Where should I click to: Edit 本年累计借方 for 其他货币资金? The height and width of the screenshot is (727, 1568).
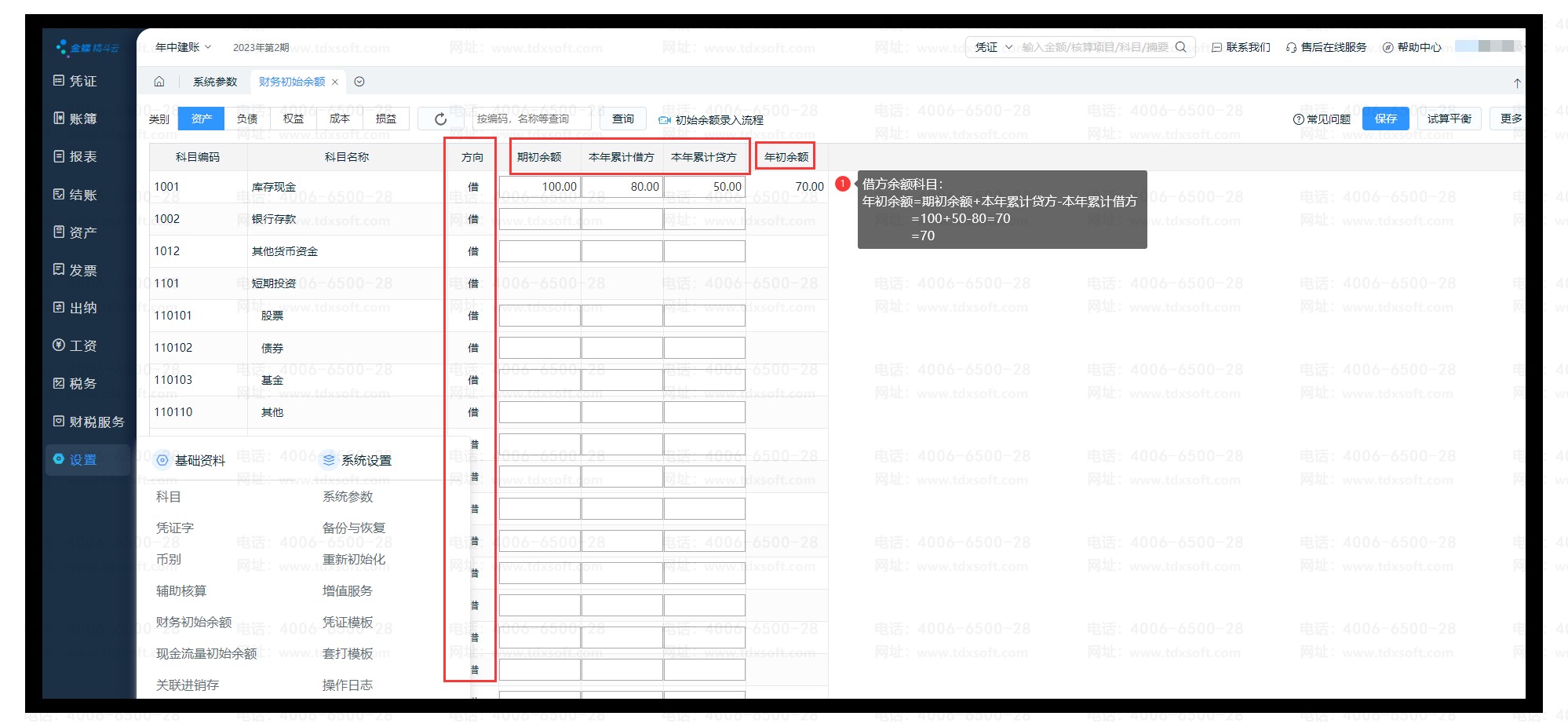[x=622, y=251]
